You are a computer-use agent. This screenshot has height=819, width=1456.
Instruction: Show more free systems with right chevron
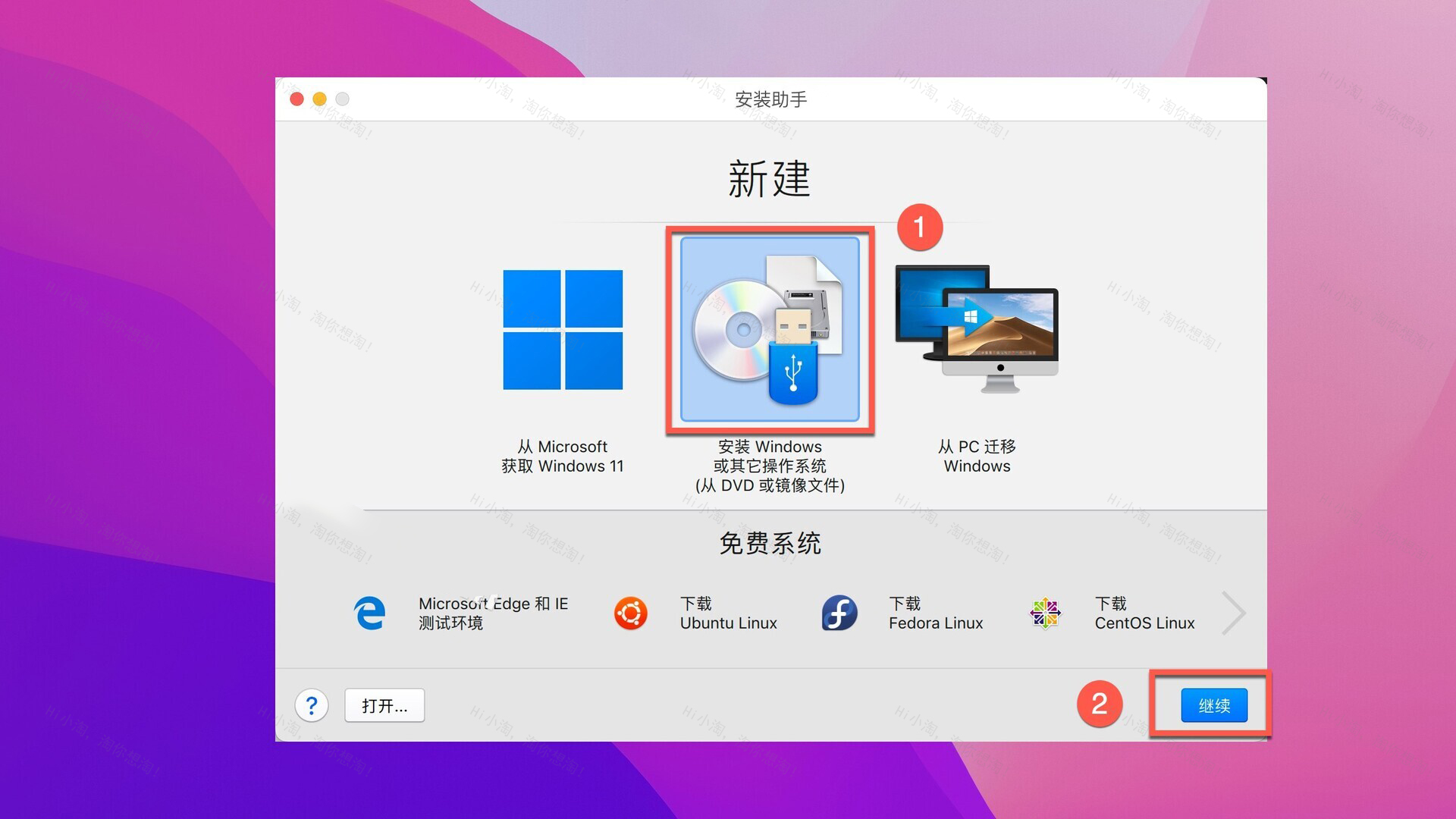pos(1234,613)
